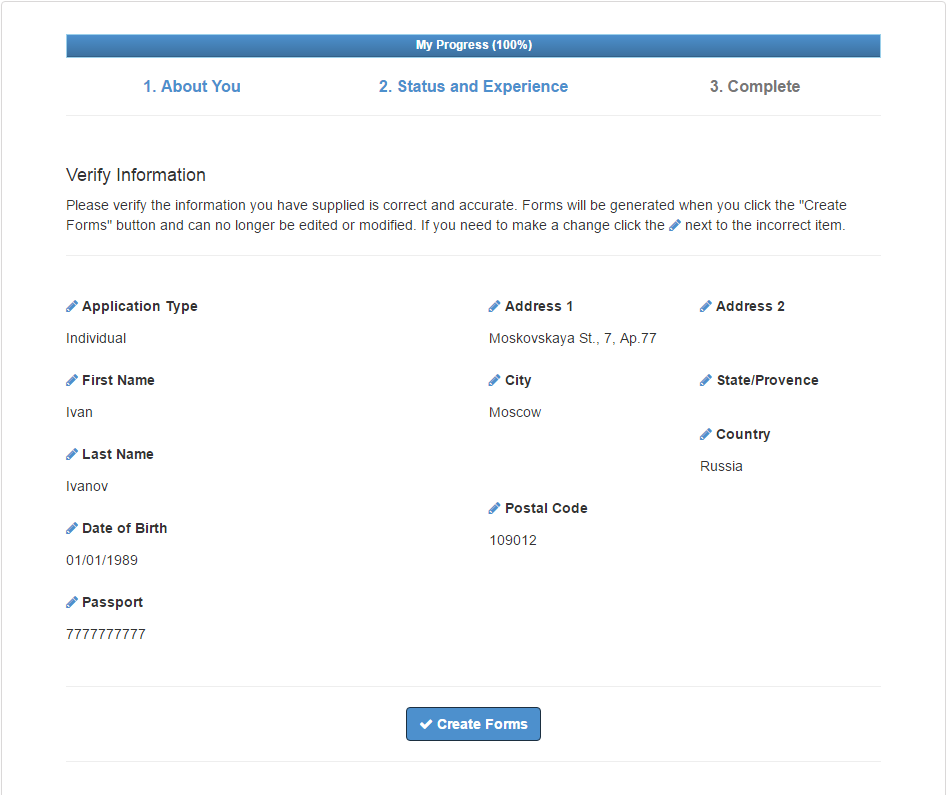Edit Passport with pencil icon
Screen dimensions: 946x795
tap(72, 602)
